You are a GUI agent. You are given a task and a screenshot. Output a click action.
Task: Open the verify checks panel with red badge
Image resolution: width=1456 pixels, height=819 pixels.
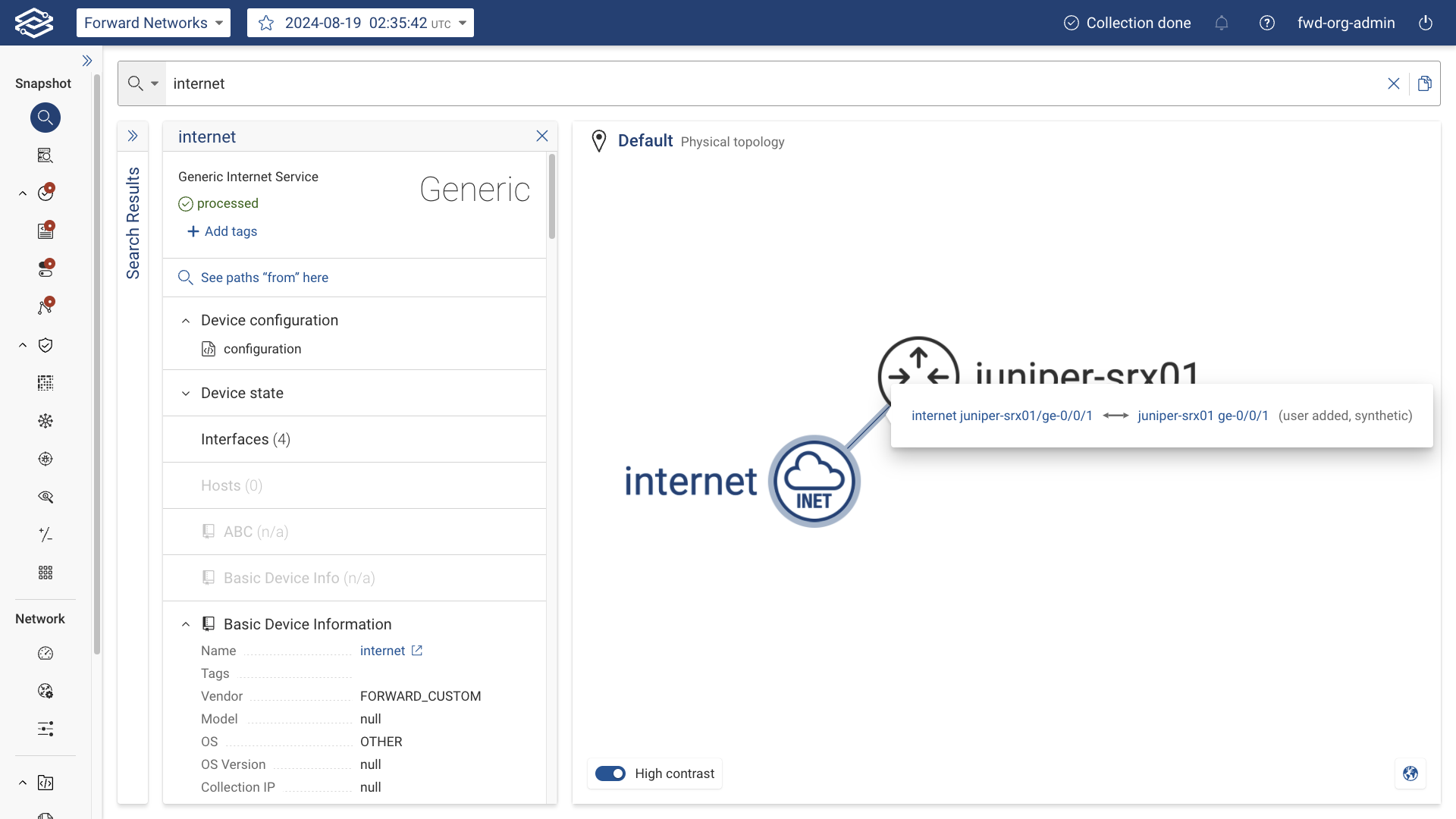click(45, 192)
